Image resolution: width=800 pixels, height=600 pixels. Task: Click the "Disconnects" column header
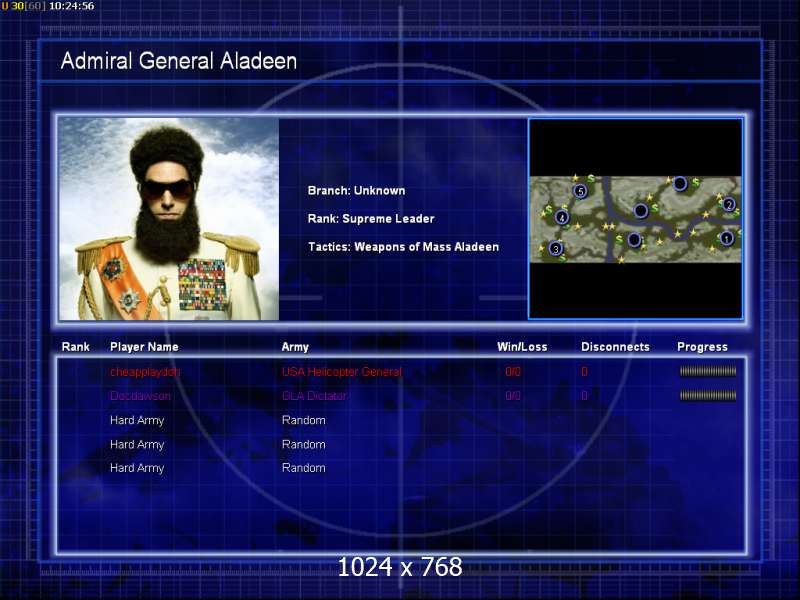tap(615, 347)
